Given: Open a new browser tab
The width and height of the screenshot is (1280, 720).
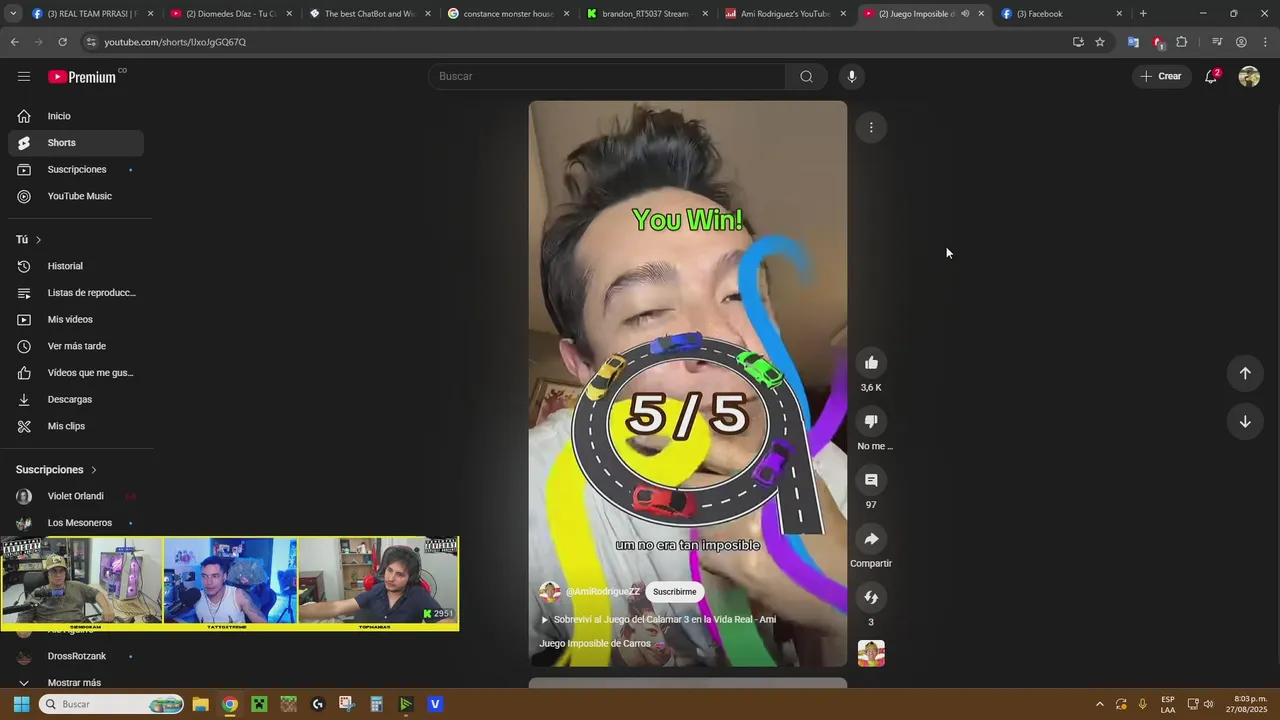Looking at the screenshot, I should click(1143, 14).
